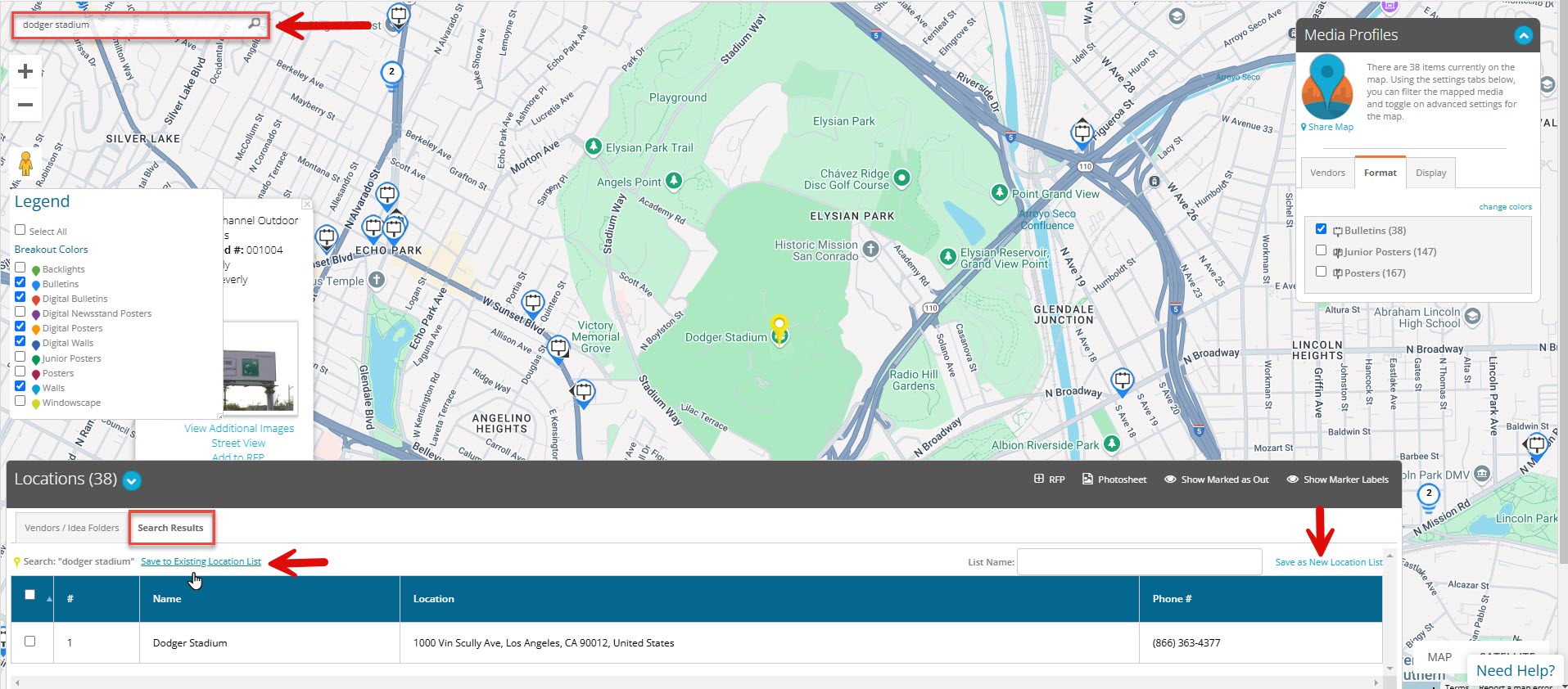
Task: Click the Point Grand View park icon
Action: (x=999, y=192)
